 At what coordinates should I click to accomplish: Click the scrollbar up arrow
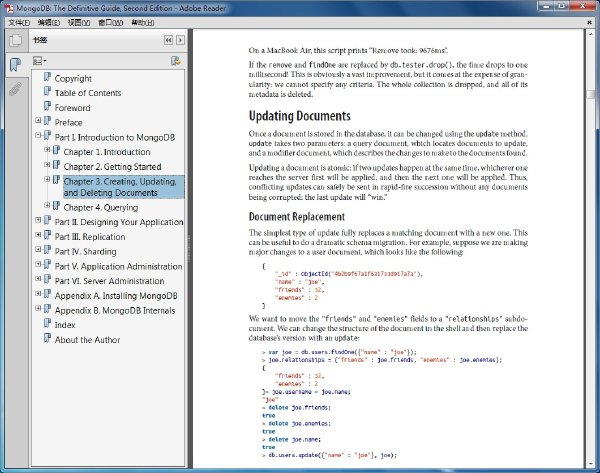(x=591, y=33)
